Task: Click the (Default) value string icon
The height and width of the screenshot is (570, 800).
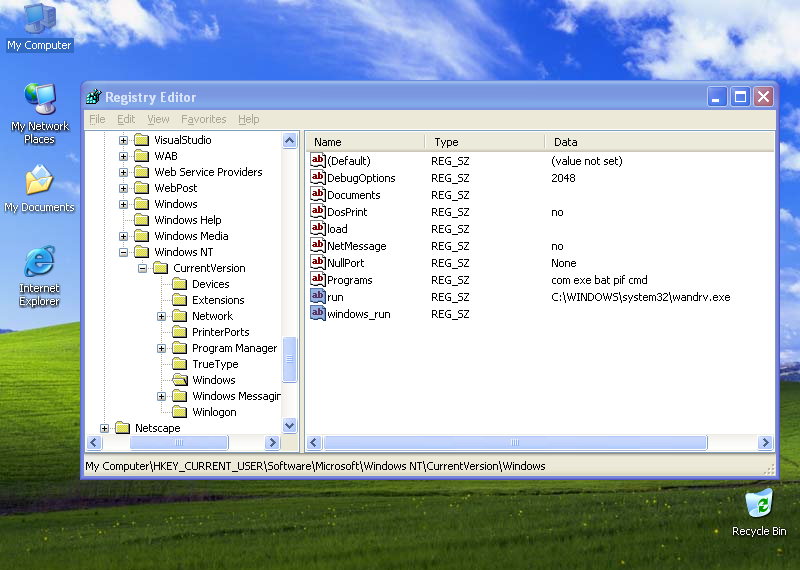Action: click(x=318, y=161)
